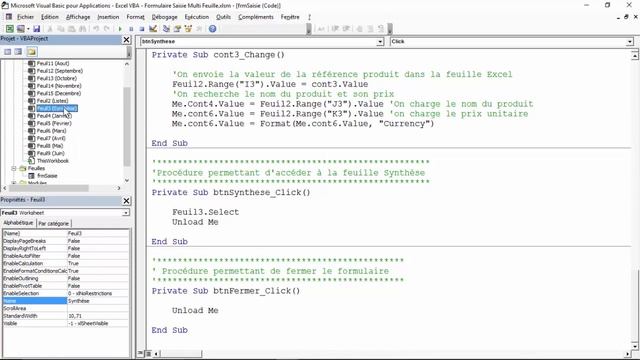The image size is (640, 360).
Task: Open Object Browser toolbar icon
Action: [188, 29]
